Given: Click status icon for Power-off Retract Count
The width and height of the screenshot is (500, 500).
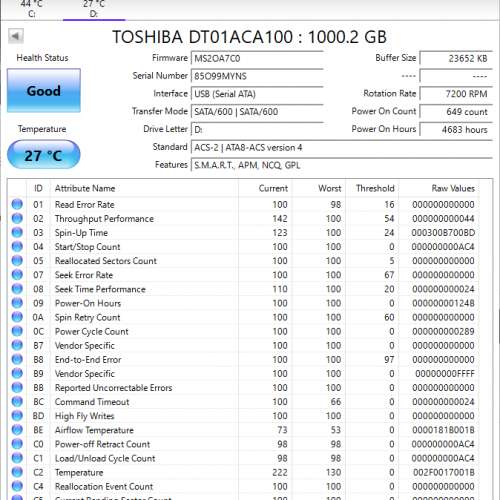Looking at the screenshot, I should (x=17, y=444).
